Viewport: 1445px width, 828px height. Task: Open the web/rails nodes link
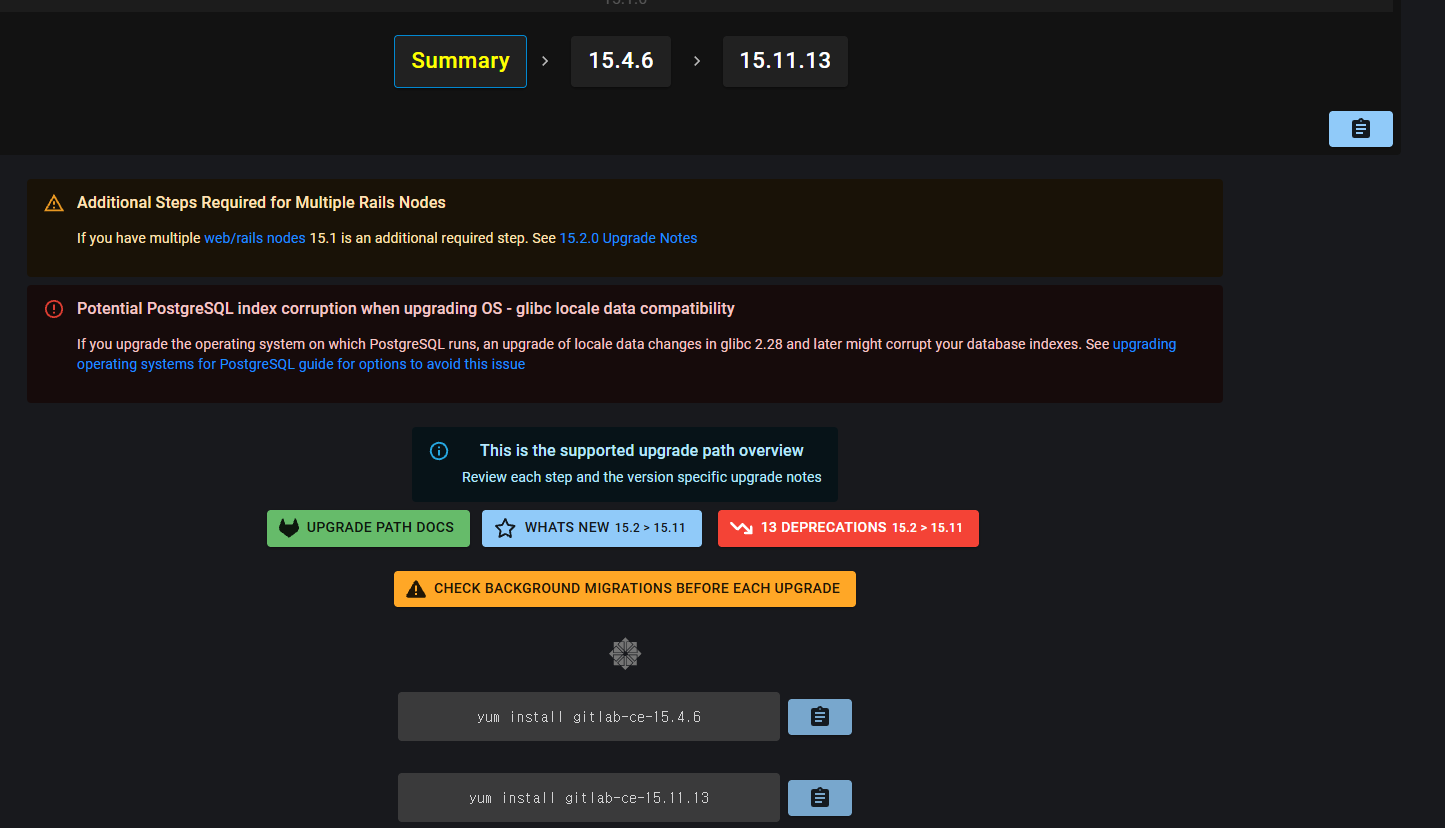(255, 238)
